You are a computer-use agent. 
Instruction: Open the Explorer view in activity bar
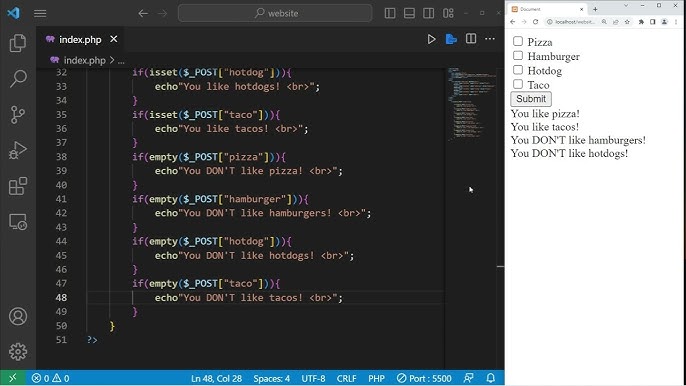18,43
